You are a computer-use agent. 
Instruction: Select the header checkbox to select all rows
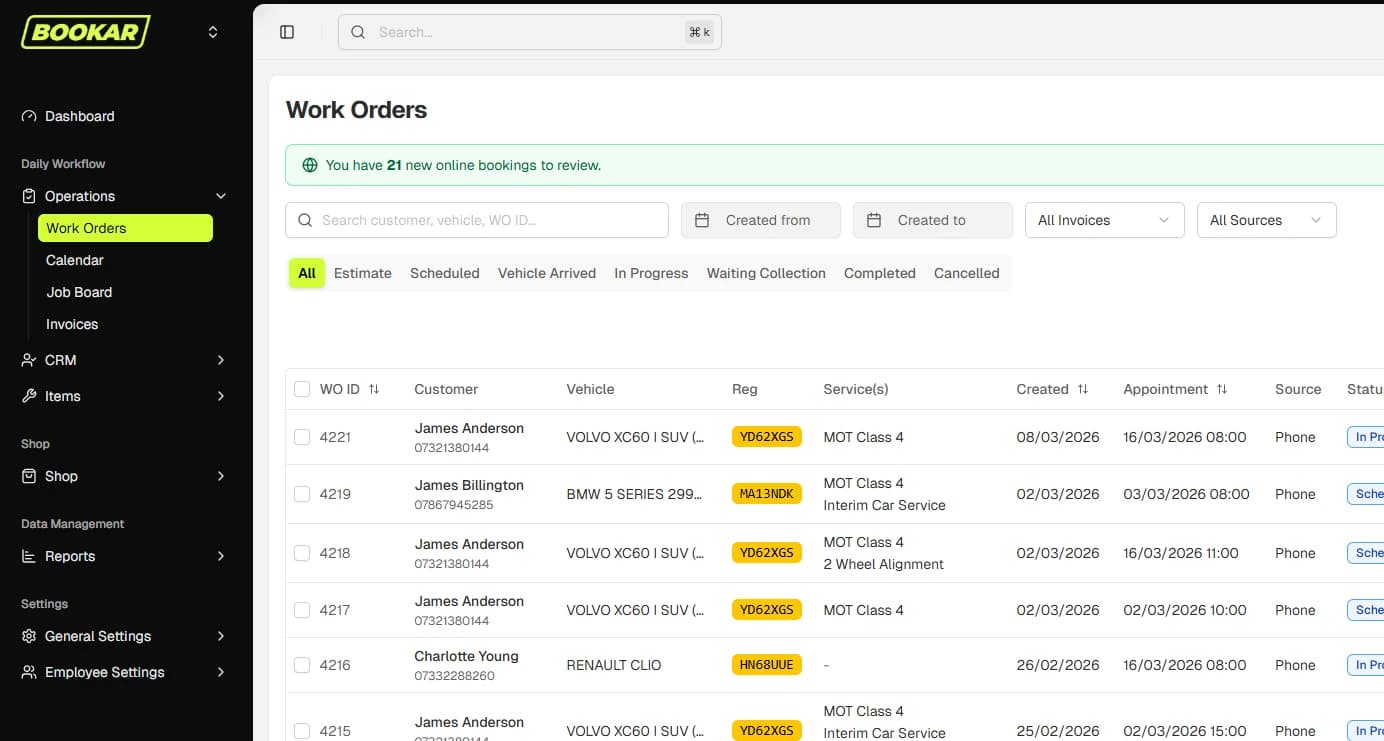coord(302,389)
